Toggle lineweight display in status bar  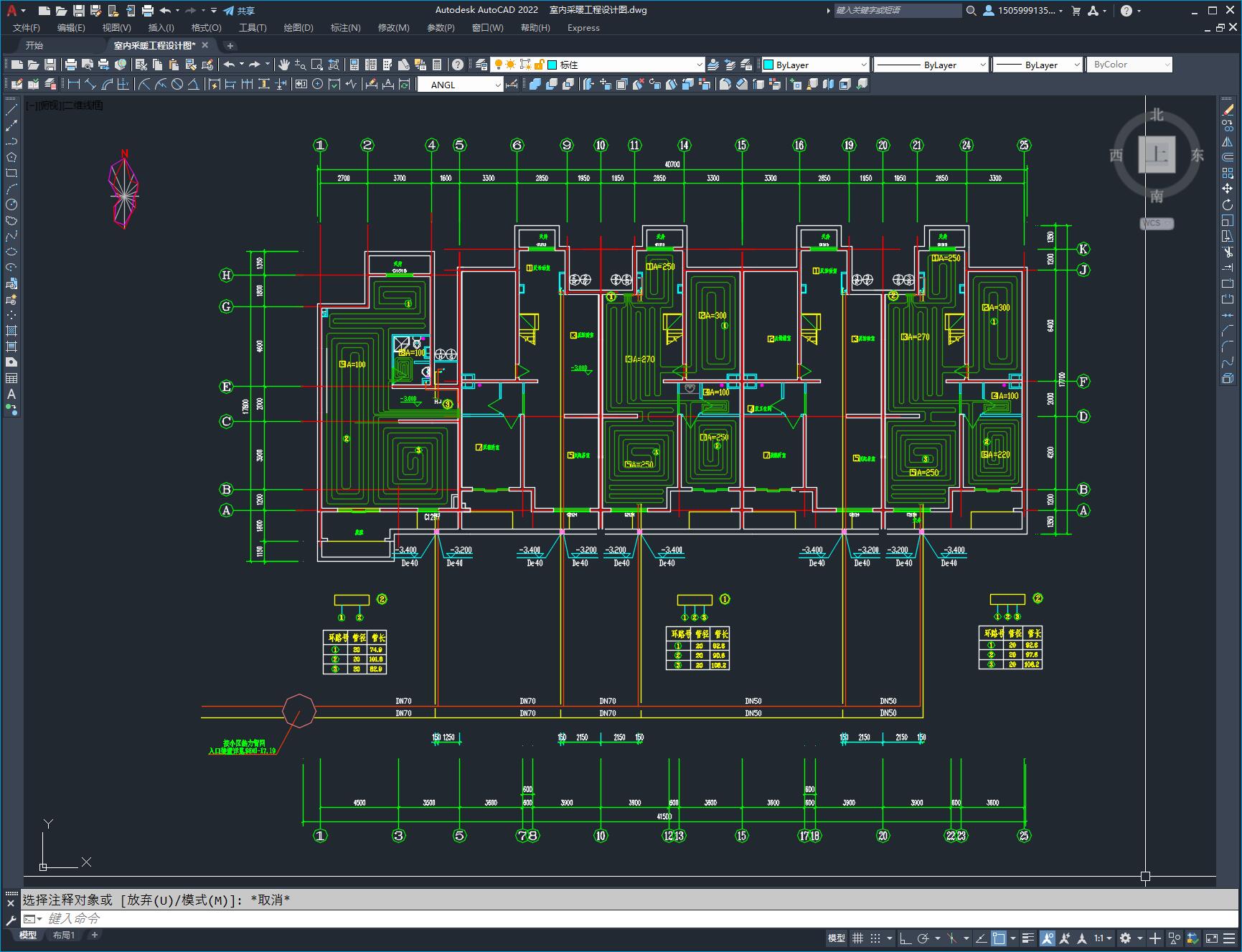(x=1028, y=938)
